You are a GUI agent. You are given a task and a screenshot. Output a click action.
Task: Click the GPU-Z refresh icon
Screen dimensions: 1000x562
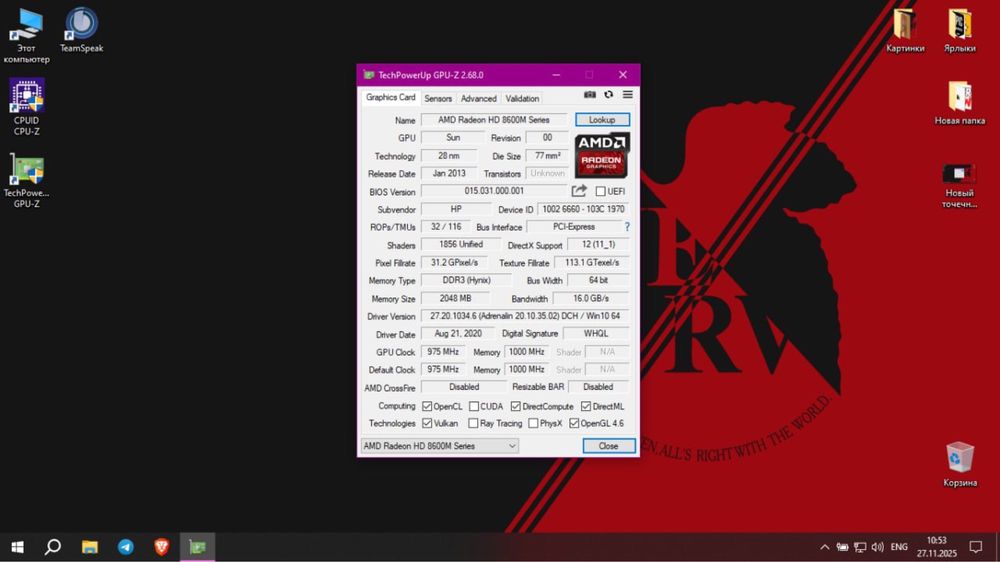click(608, 94)
